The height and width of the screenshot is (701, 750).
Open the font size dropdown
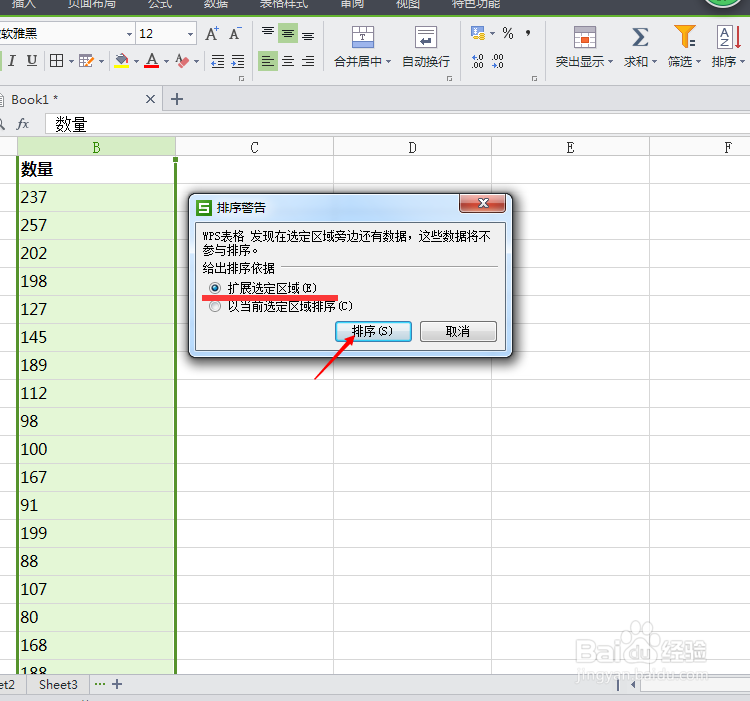[x=190, y=34]
